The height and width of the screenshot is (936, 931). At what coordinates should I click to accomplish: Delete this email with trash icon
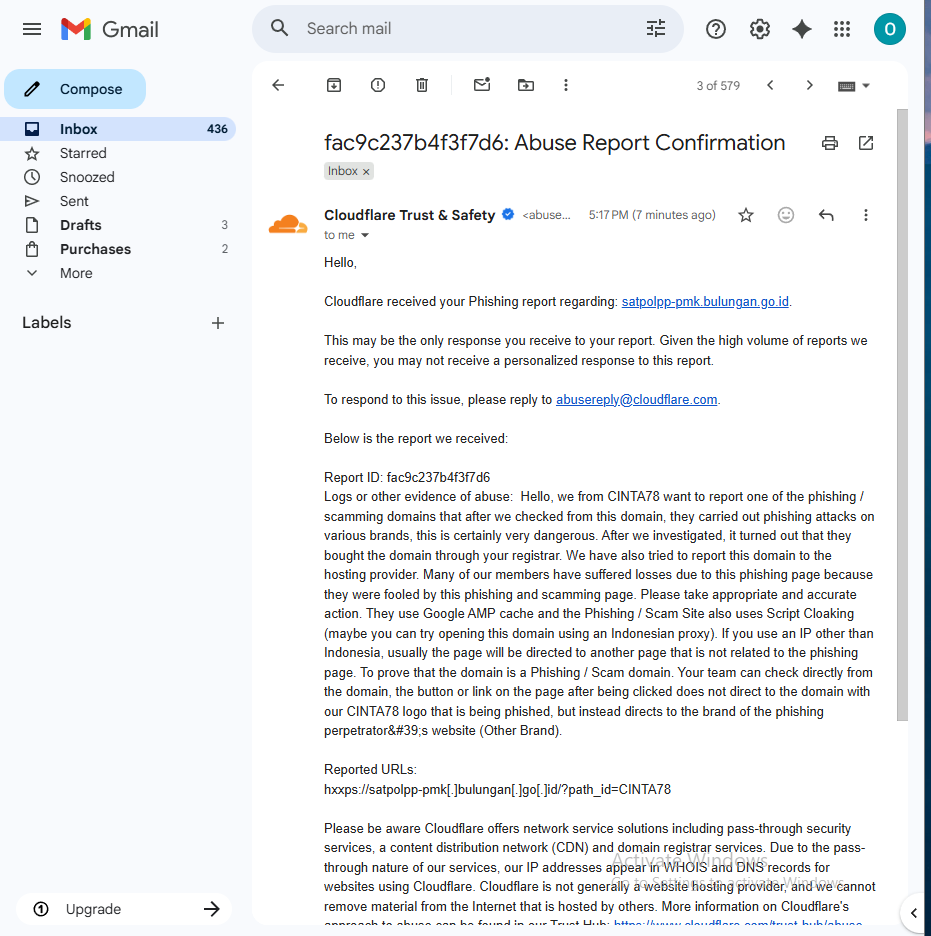click(422, 85)
